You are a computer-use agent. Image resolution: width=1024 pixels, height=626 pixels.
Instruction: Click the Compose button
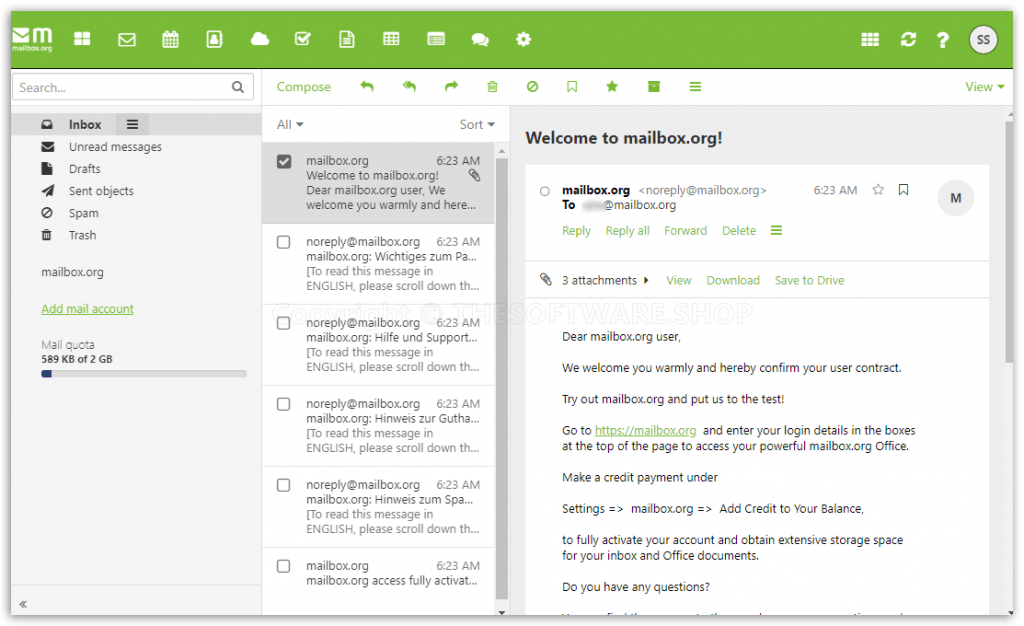click(x=304, y=87)
